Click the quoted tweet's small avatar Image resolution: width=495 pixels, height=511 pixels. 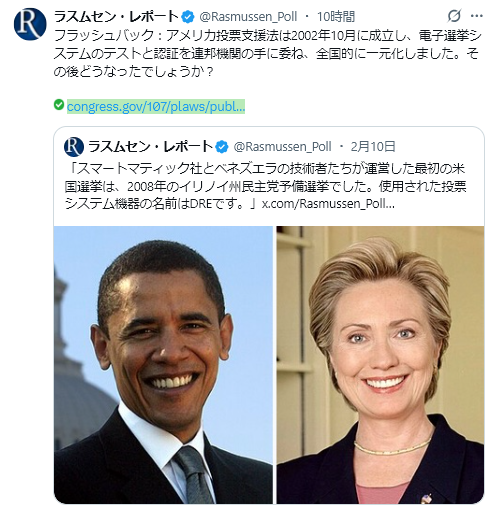click(x=74, y=147)
